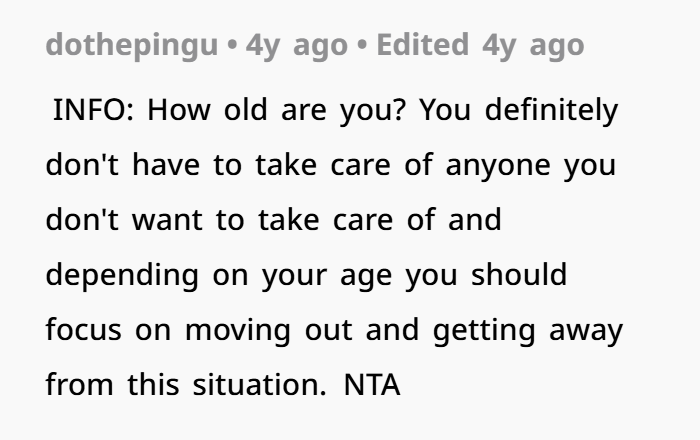The image size is (700, 440).
Task: Click the first '4y ago' post timestamp
Action: pyautogui.click(x=288, y=46)
